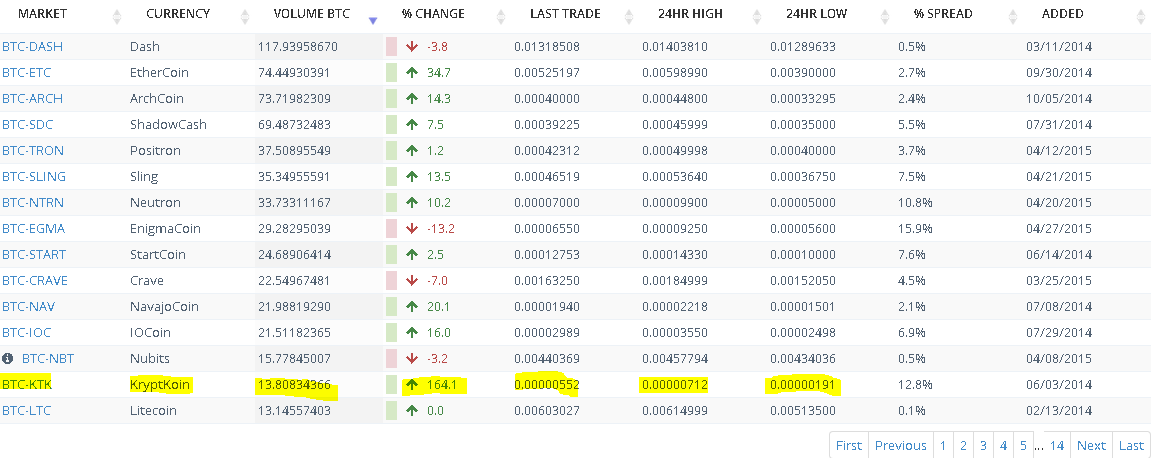Screen dimensions: 1158x458
Task: Select 24hr high value 0.00000712
Action: (x=675, y=385)
